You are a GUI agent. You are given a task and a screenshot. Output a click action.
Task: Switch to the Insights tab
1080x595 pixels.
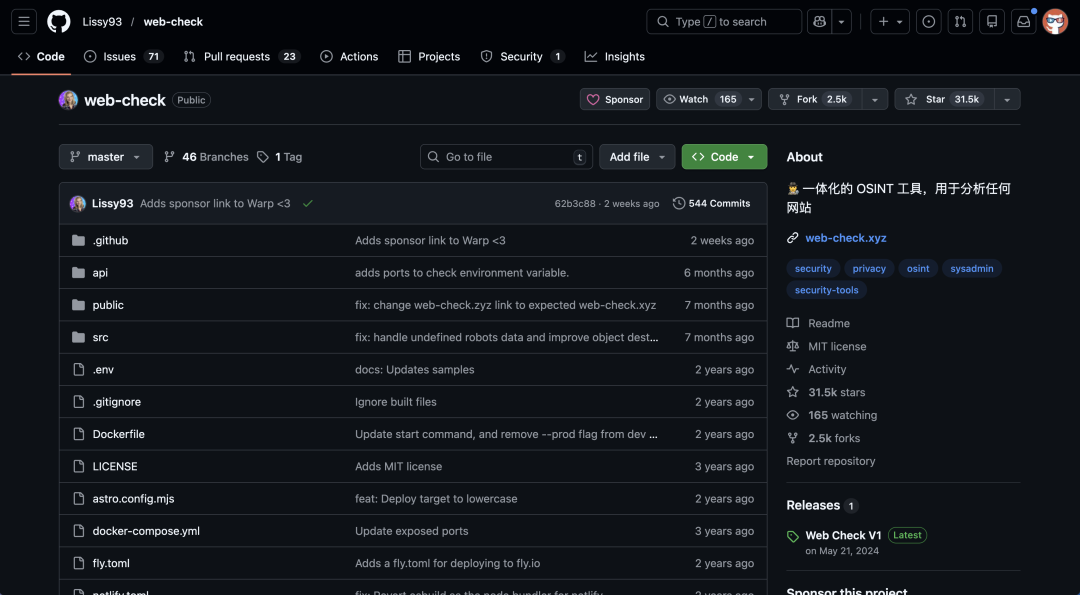(614, 56)
